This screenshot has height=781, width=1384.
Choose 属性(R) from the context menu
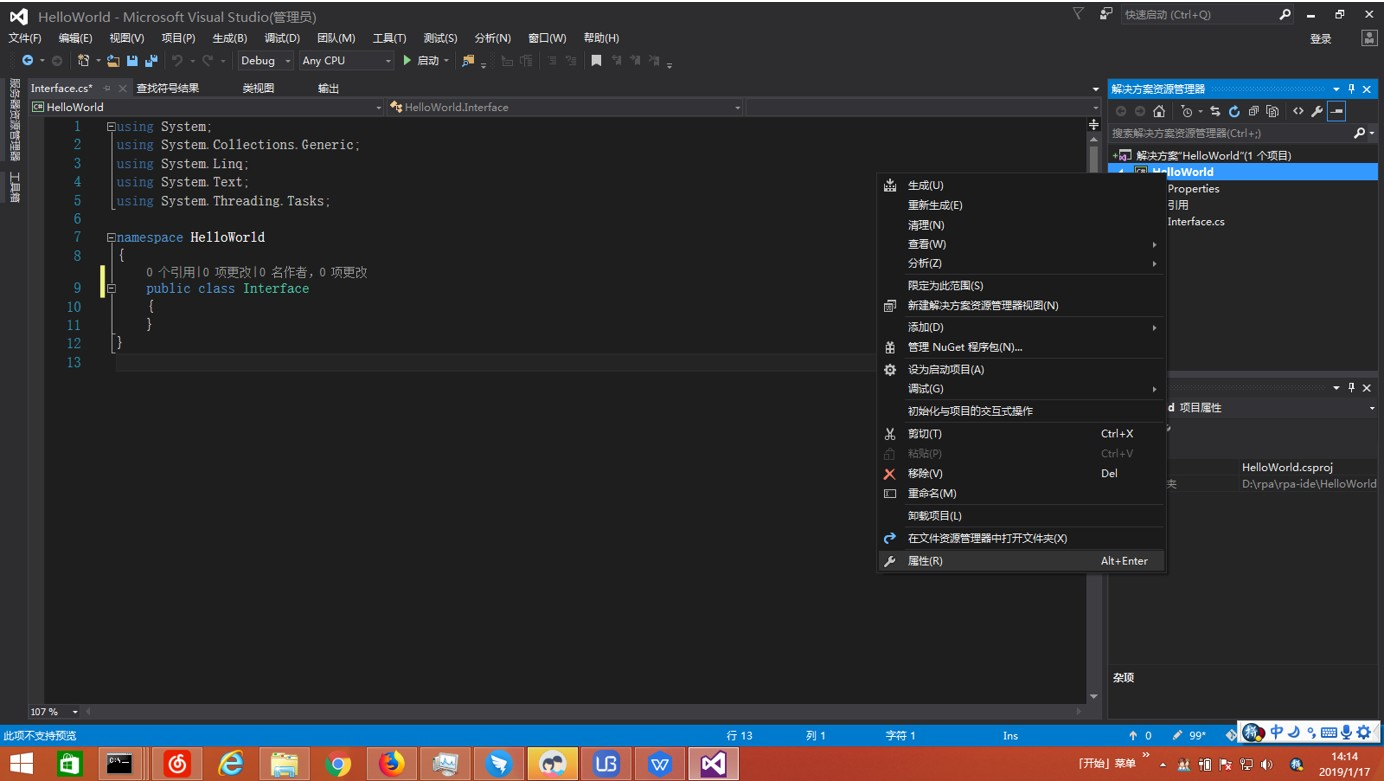click(1020, 561)
